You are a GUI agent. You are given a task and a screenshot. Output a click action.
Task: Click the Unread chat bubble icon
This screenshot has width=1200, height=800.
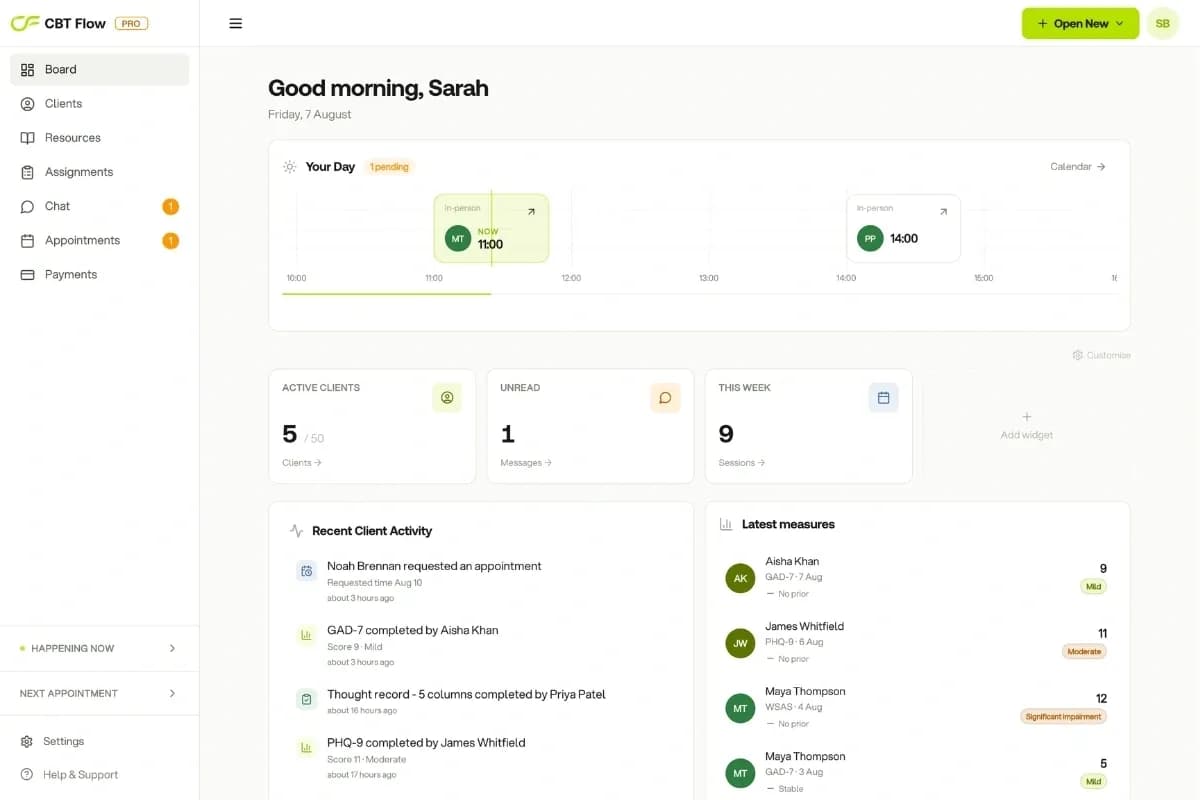[665, 398]
